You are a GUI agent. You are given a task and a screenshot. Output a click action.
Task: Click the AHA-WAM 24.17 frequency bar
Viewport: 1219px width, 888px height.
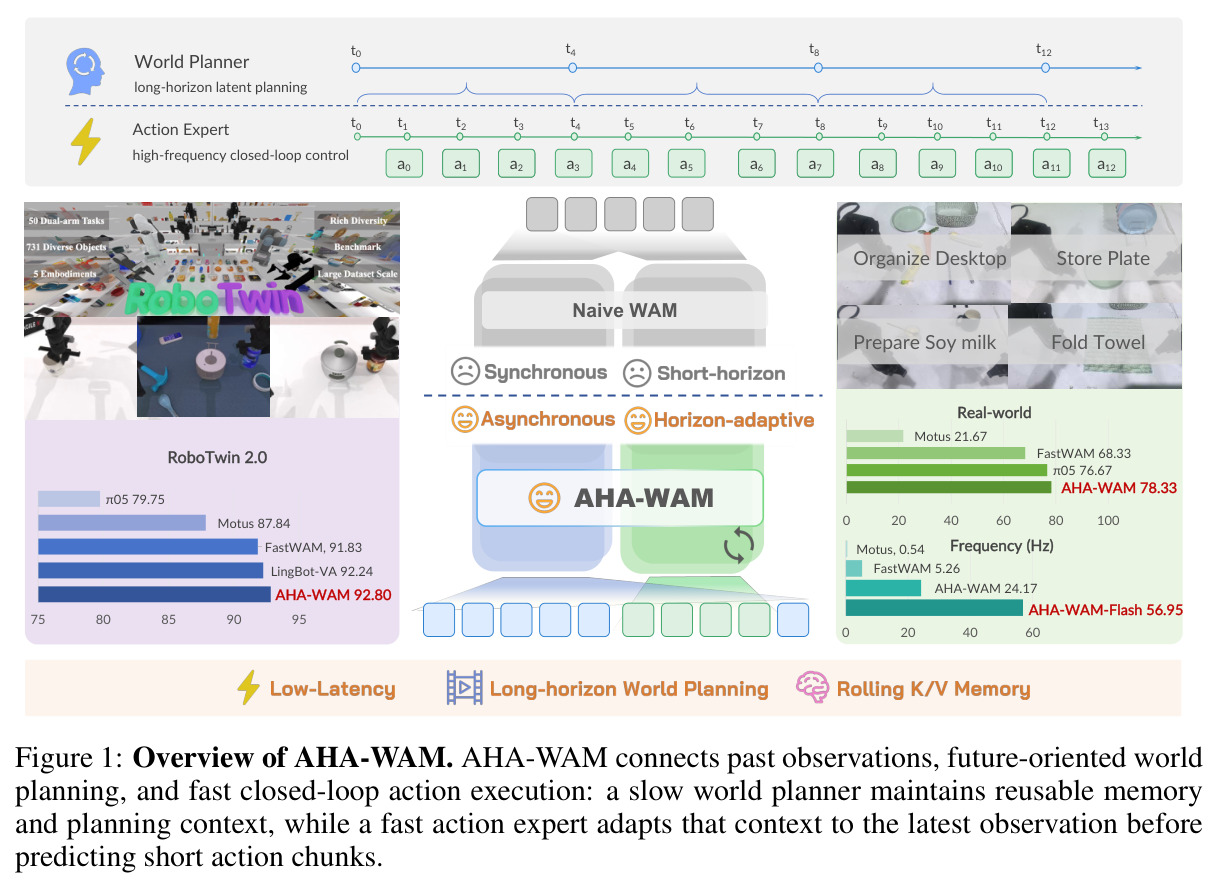[x=883, y=588]
